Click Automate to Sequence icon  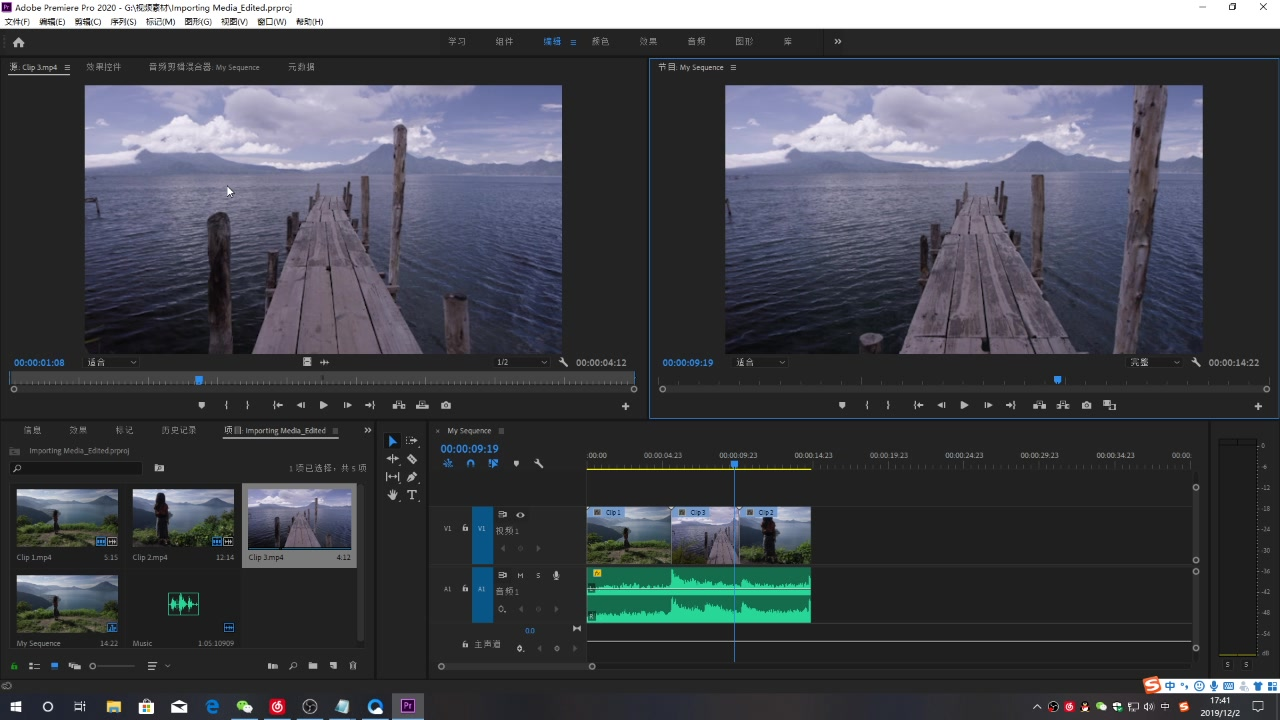[x=272, y=666]
